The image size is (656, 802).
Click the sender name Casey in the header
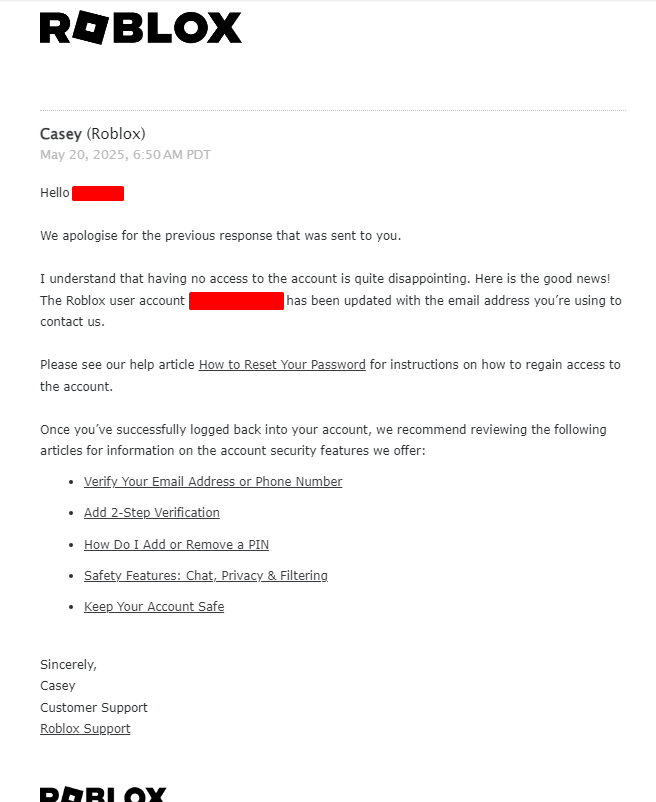61,134
